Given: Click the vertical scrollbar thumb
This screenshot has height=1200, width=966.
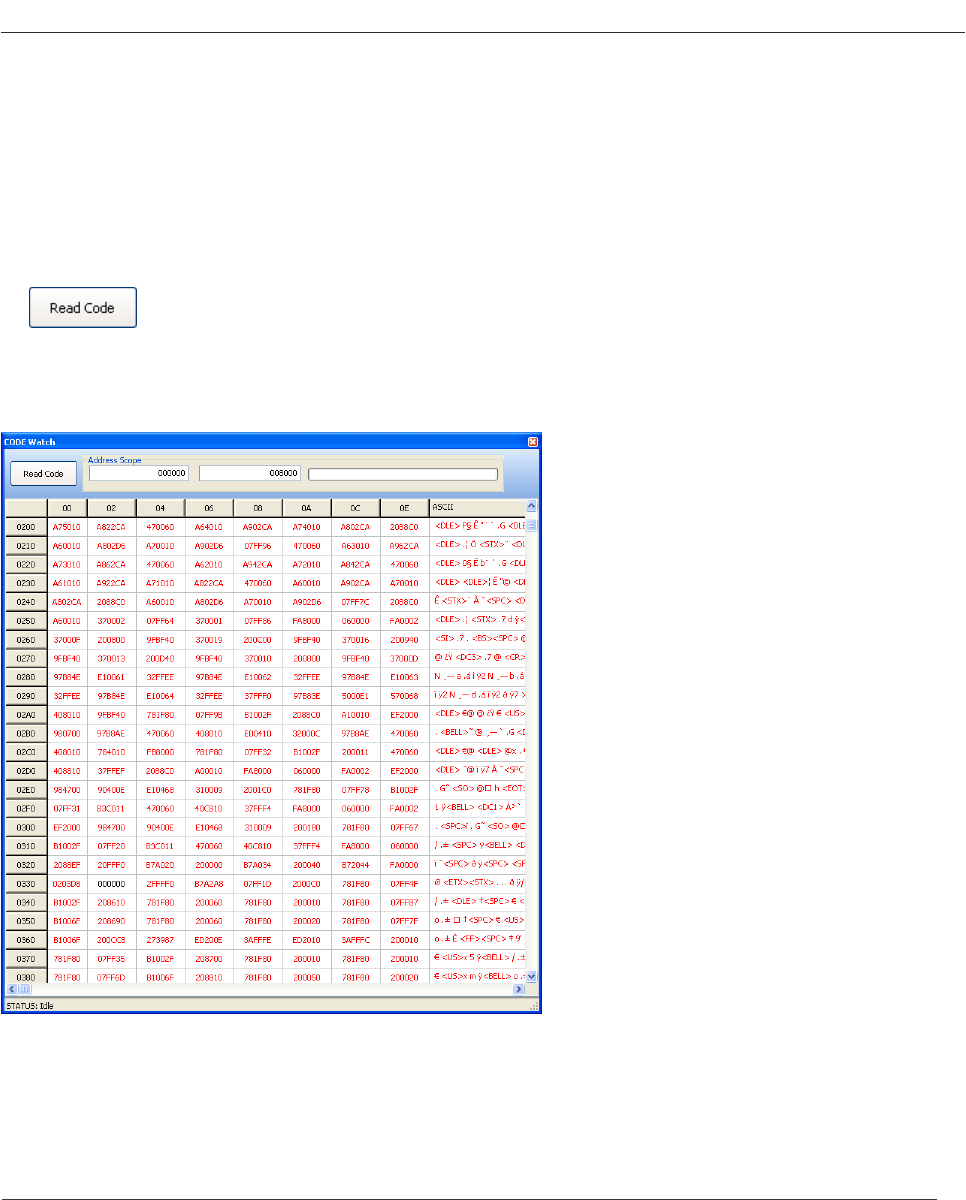Looking at the screenshot, I should [x=532, y=524].
